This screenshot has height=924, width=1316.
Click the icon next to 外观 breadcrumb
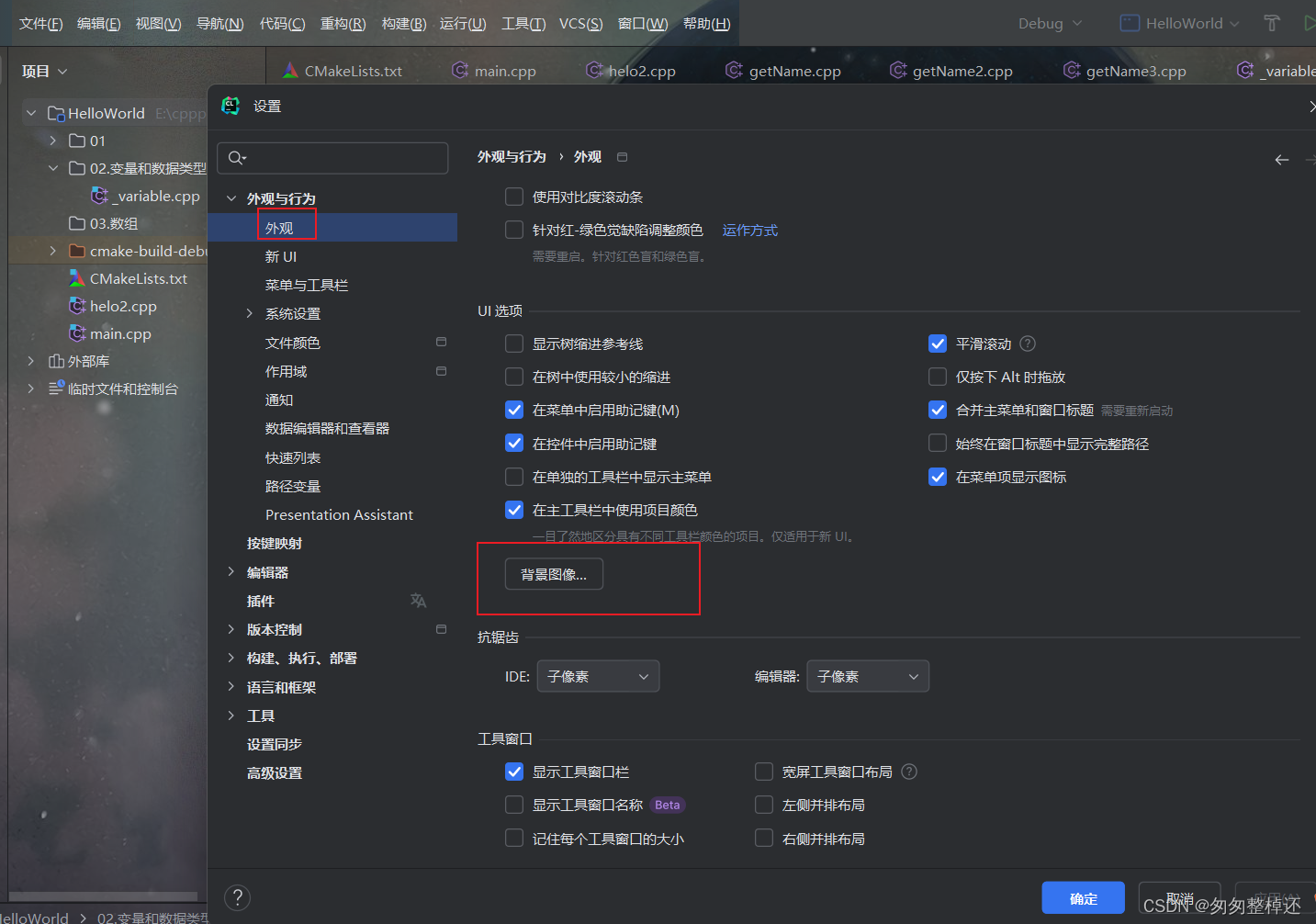622,157
